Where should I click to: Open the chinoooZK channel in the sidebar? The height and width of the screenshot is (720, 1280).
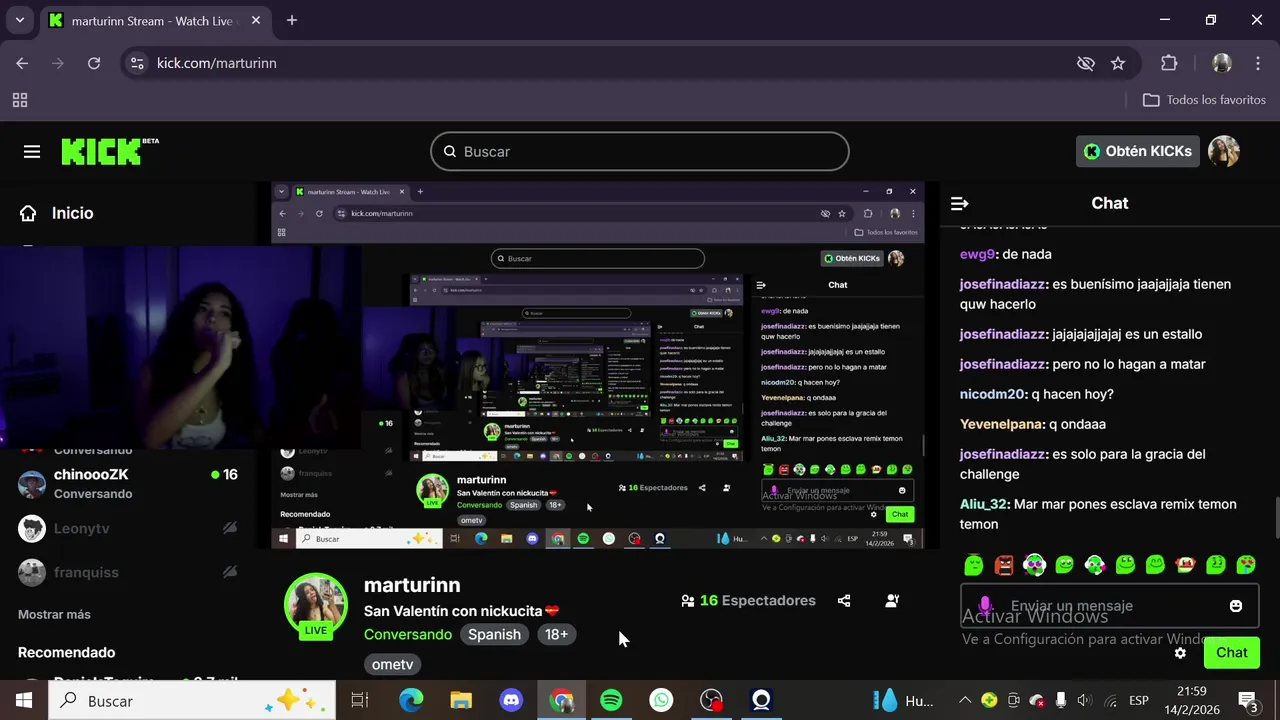click(128, 484)
